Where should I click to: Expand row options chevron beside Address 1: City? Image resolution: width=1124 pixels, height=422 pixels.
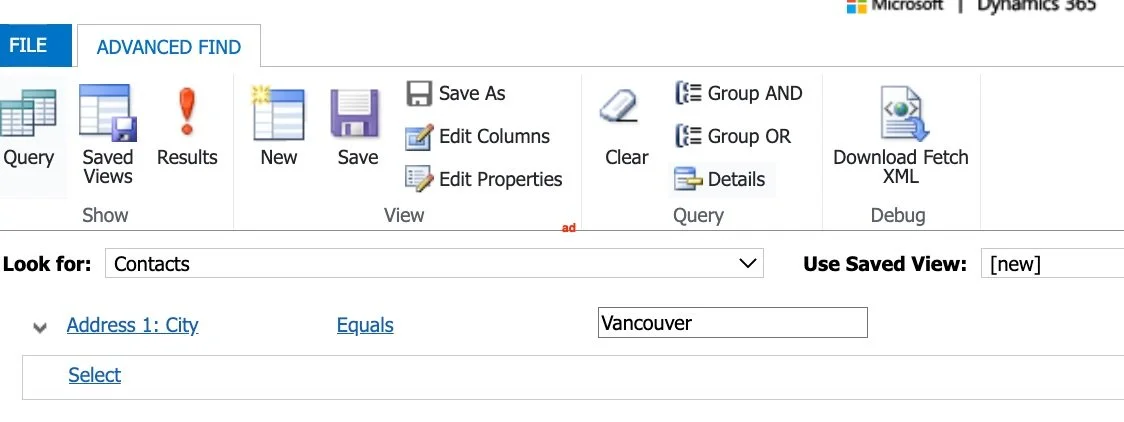click(x=40, y=327)
